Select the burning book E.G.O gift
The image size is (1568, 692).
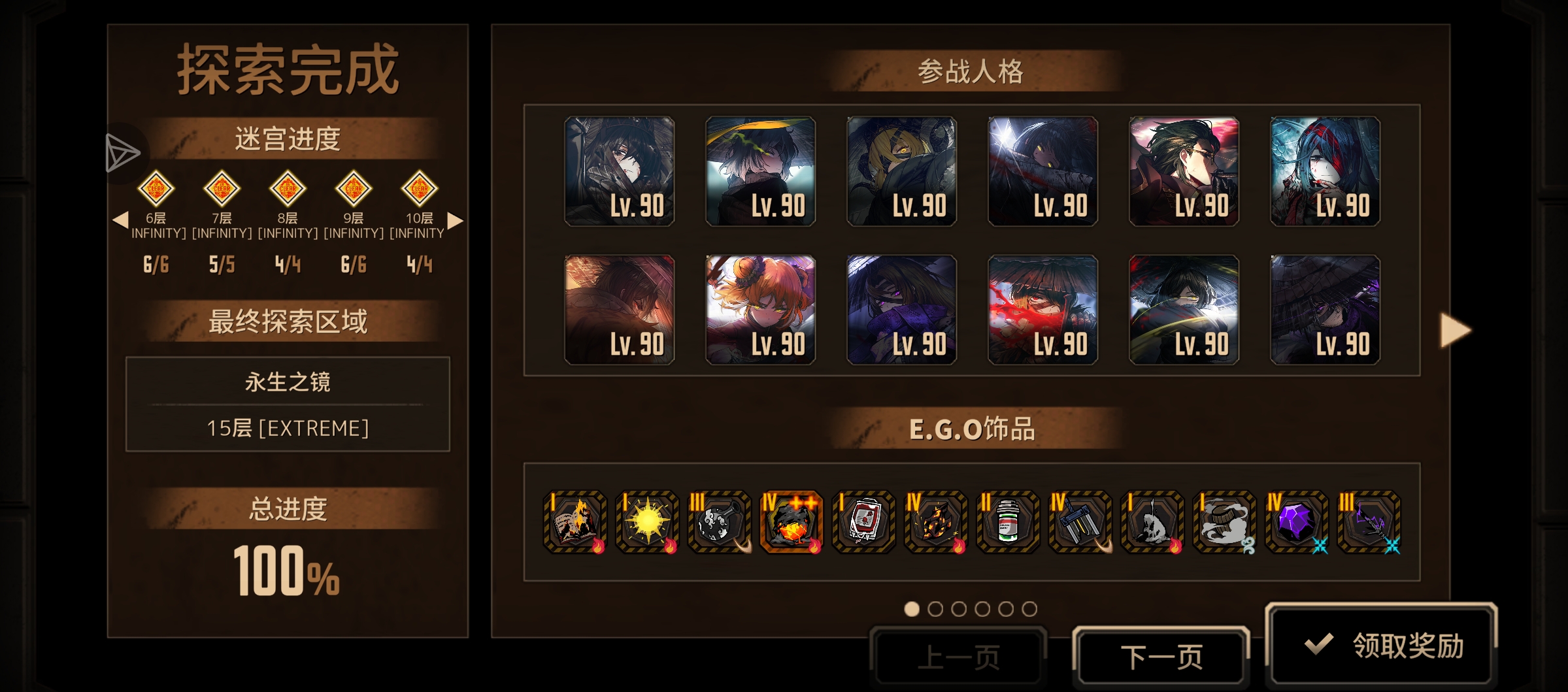[575, 522]
